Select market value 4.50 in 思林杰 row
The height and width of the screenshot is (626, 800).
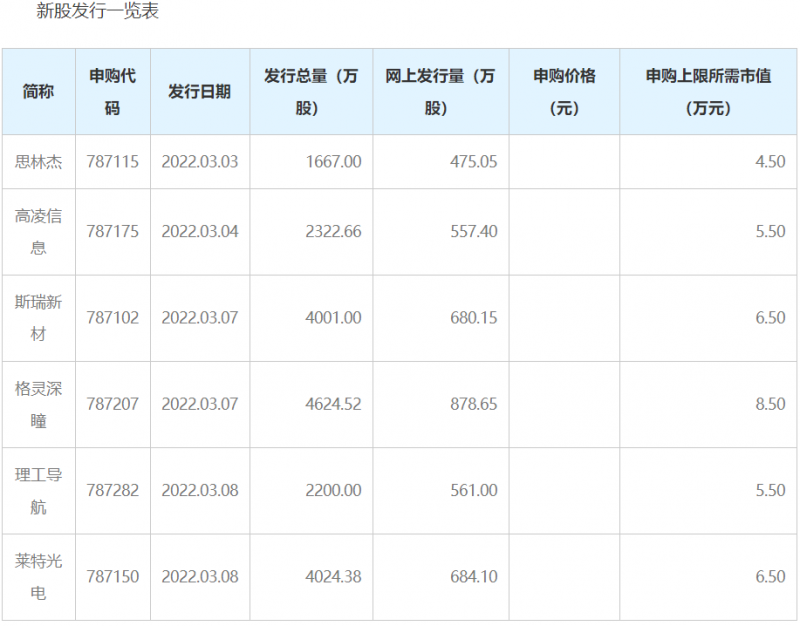(770, 162)
